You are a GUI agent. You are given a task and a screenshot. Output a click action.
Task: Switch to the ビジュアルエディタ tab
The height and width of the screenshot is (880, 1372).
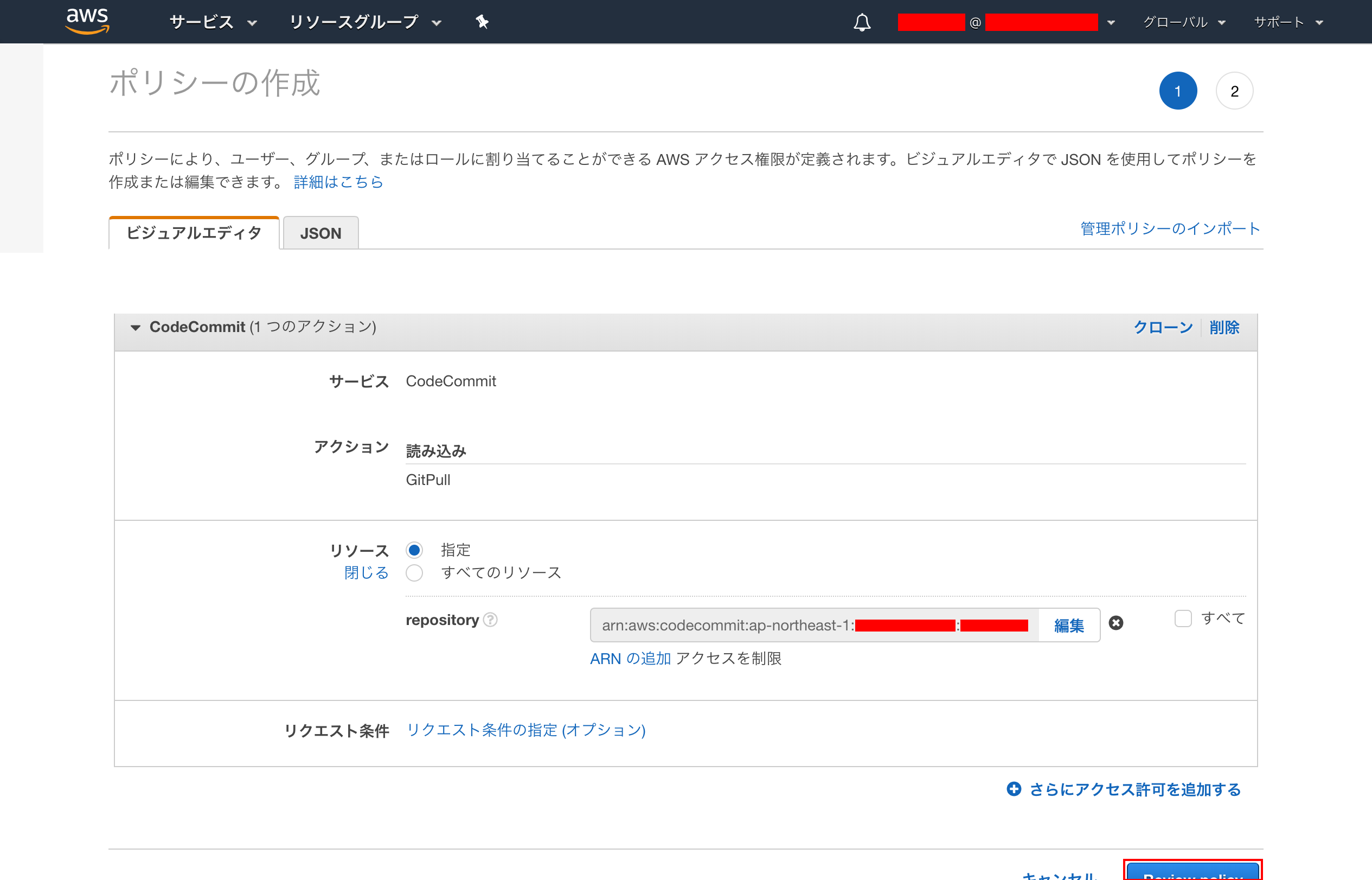(194, 233)
